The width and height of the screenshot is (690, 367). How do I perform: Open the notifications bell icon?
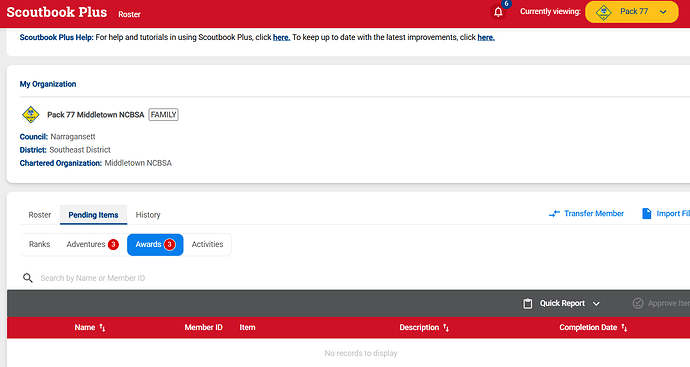[498, 12]
